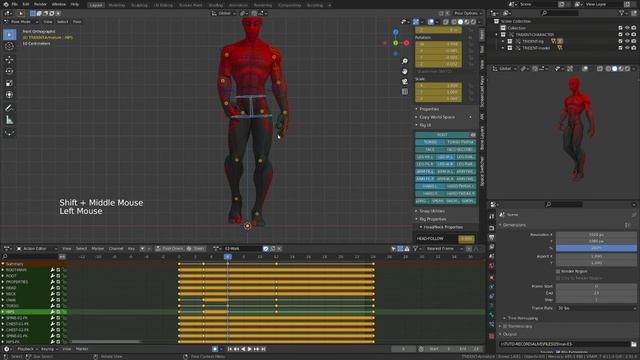
Task: Open the Global transform orientation dropdown in main viewport
Action: [224, 13]
